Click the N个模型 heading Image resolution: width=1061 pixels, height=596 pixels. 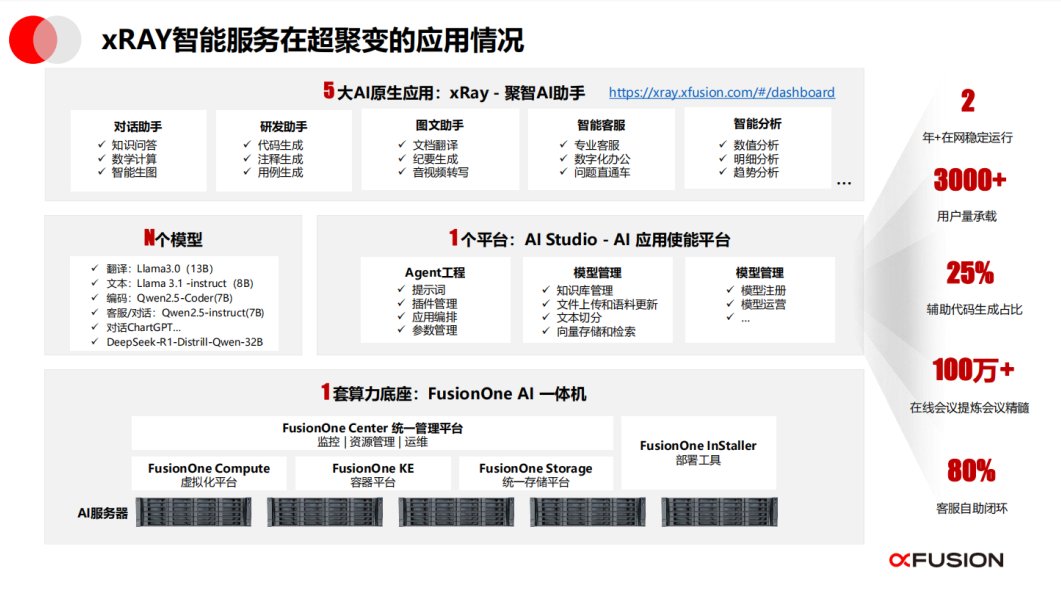pos(173,239)
